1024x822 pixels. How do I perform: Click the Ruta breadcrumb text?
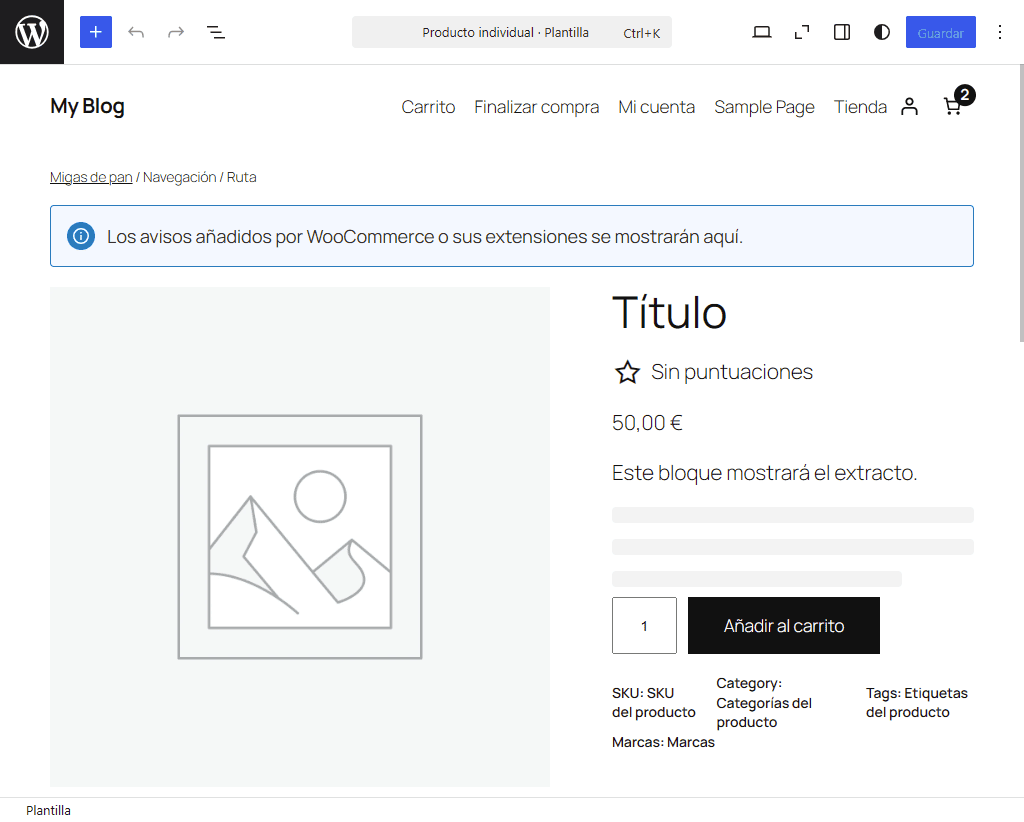tap(242, 178)
